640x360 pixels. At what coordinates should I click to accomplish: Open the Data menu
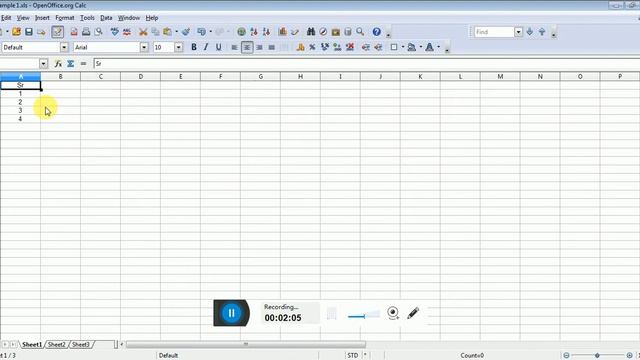tap(106, 18)
